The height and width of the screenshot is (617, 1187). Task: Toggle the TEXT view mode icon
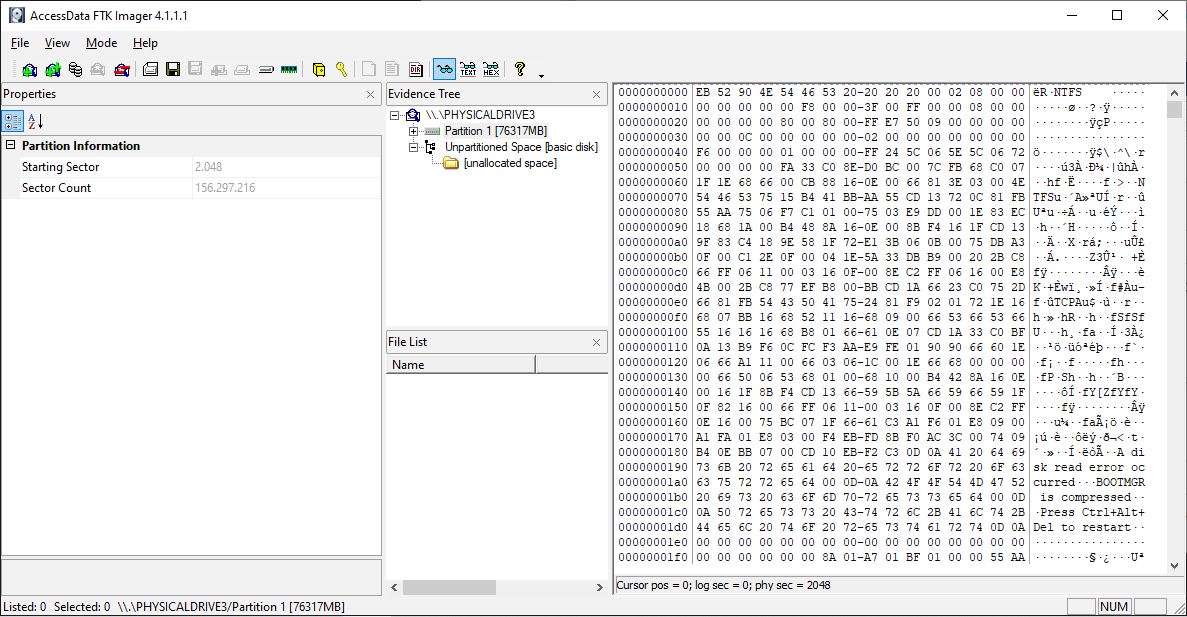click(468, 70)
